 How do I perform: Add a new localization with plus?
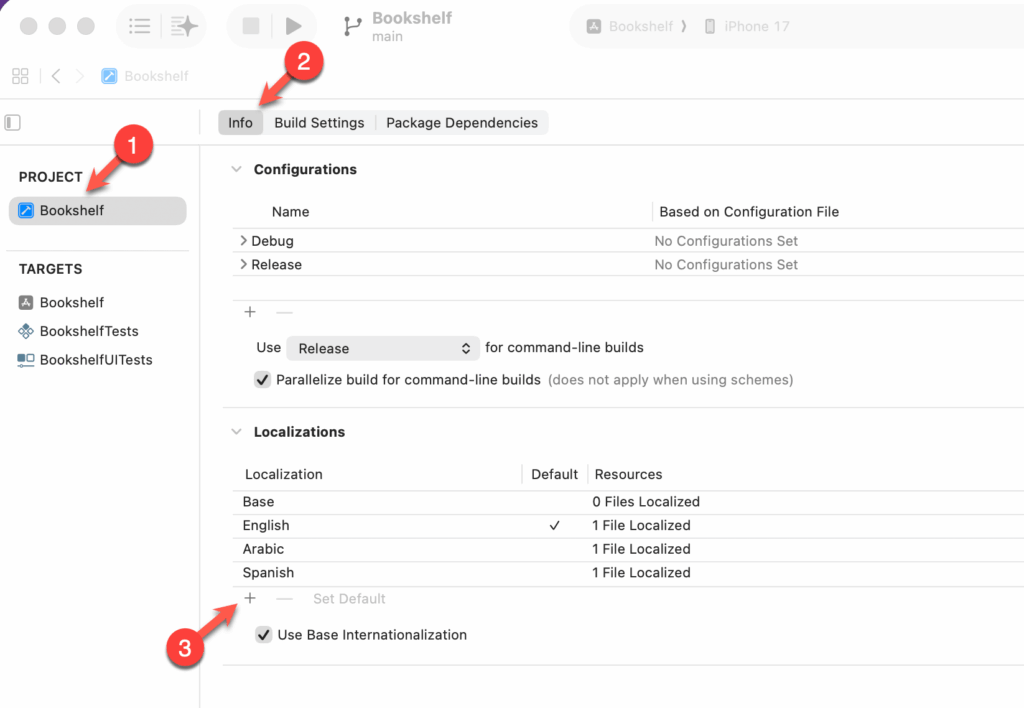coord(250,598)
